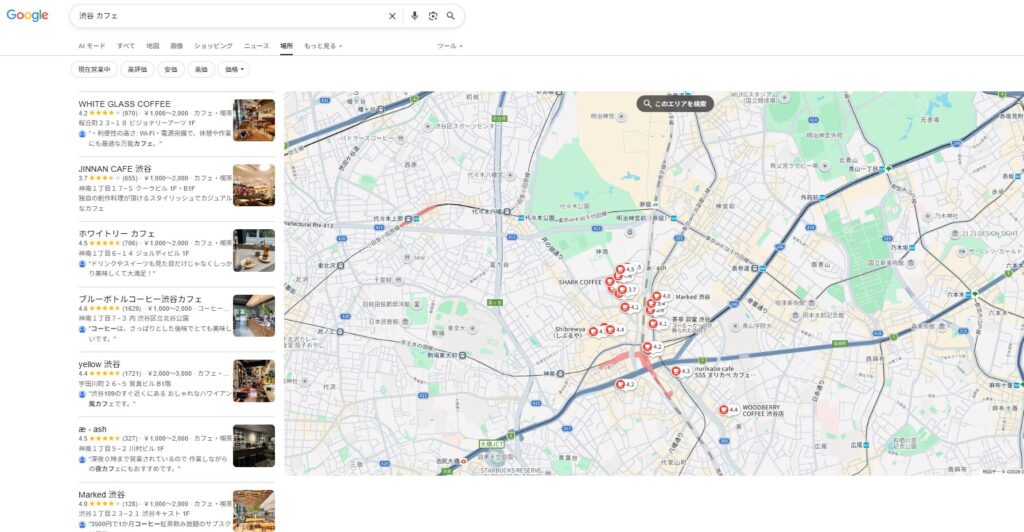Viewport: 1024px width, 532px height.
Task: Click the 21_21 DESIGN SIGHT map marker
Action: tap(955, 234)
